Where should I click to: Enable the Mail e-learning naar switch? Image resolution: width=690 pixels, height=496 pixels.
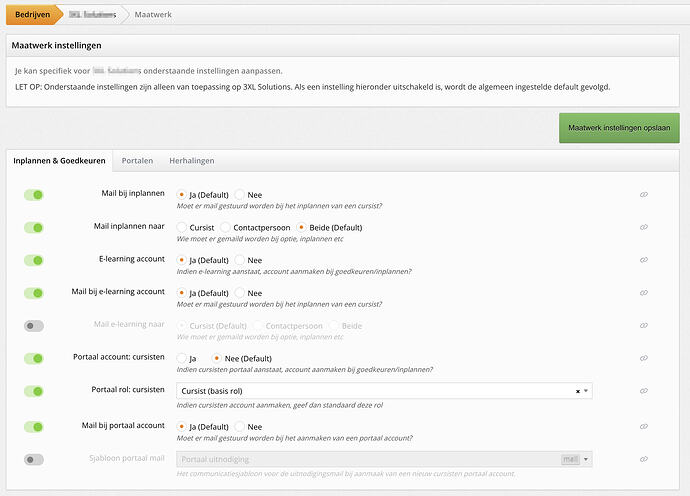(34, 326)
